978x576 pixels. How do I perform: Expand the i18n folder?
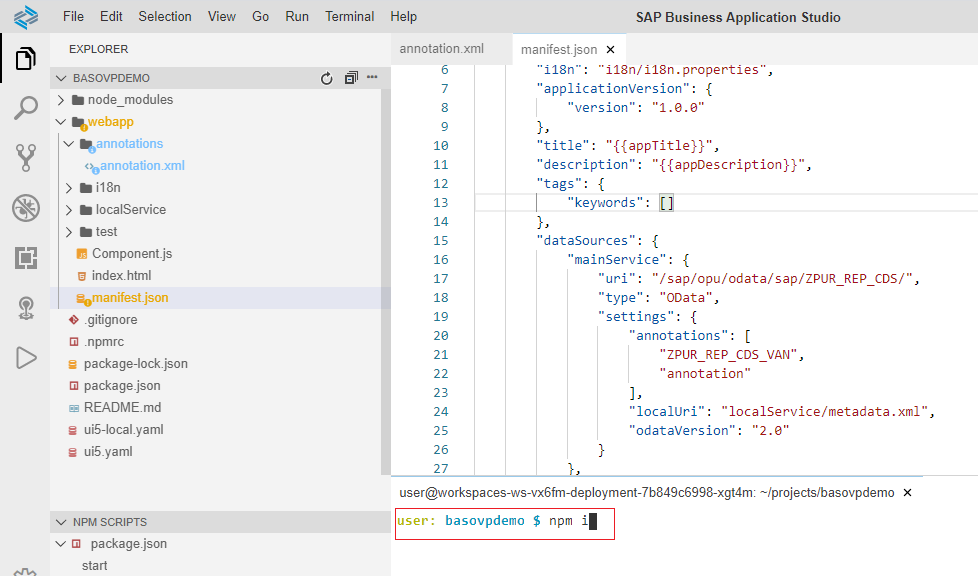69,188
